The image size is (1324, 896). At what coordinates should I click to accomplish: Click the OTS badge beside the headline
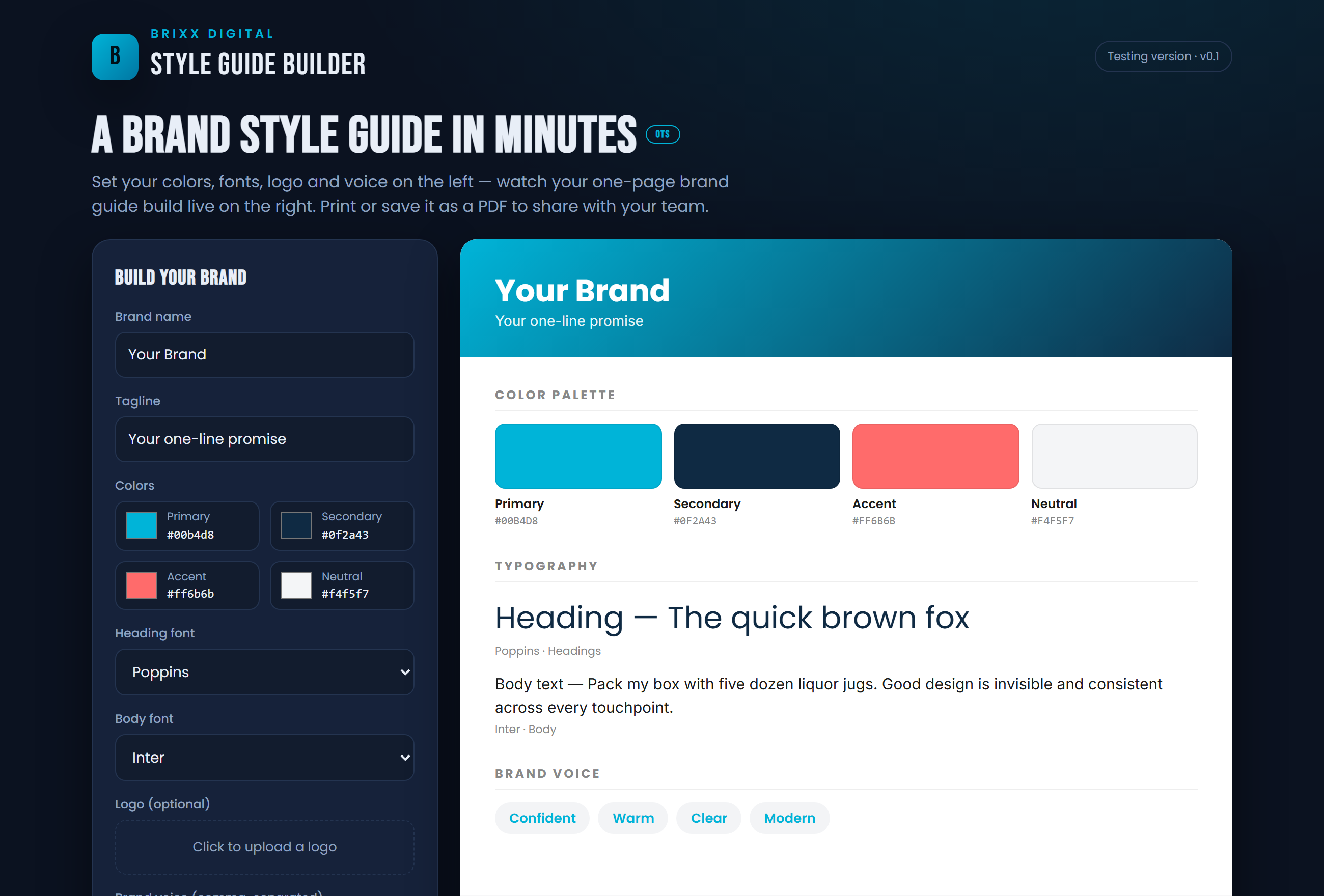(662, 134)
